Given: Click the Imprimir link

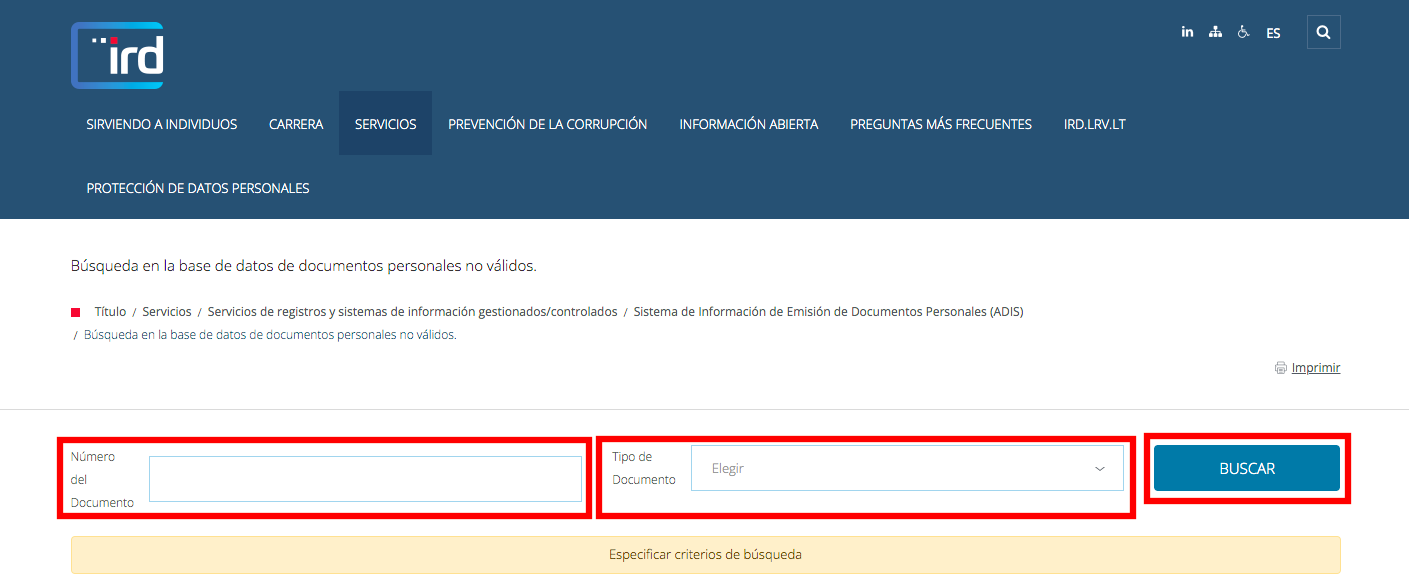Looking at the screenshot, I should tap(1316, 368).
